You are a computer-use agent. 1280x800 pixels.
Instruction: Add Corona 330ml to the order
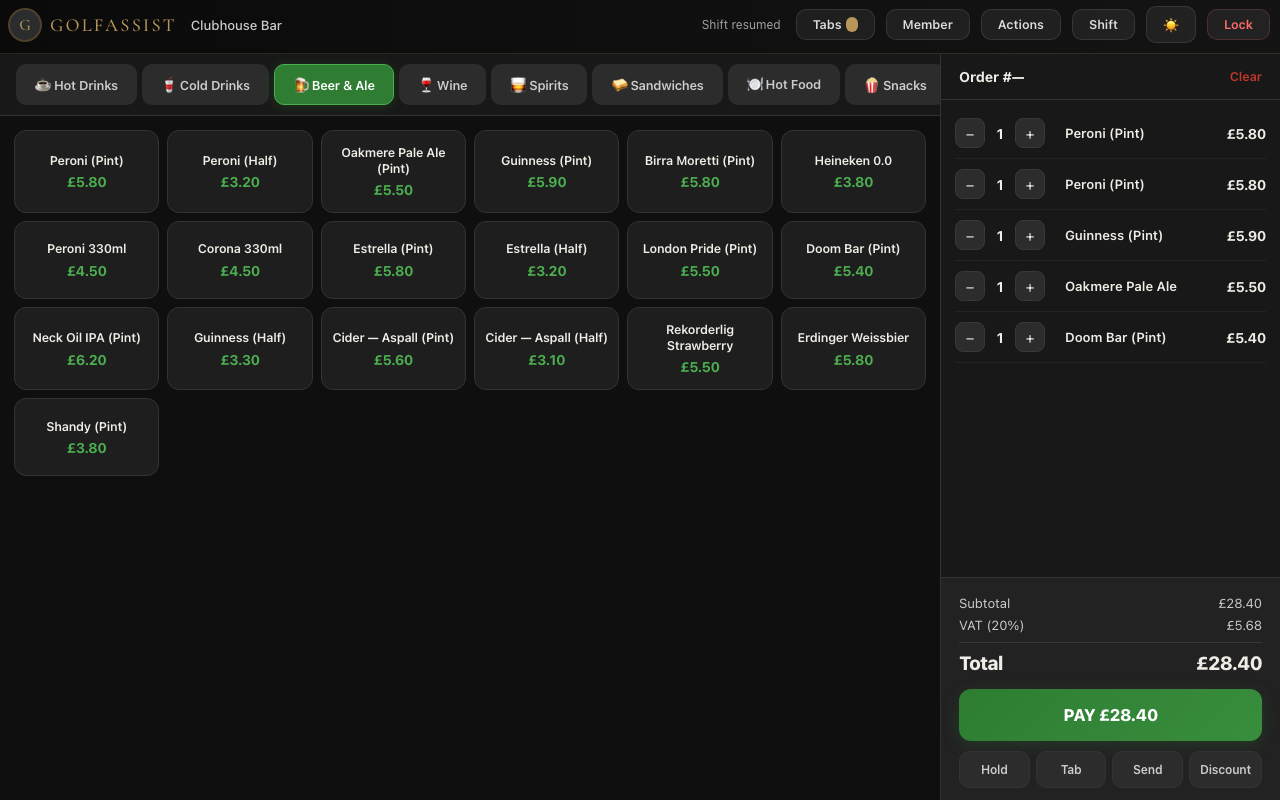239,259
